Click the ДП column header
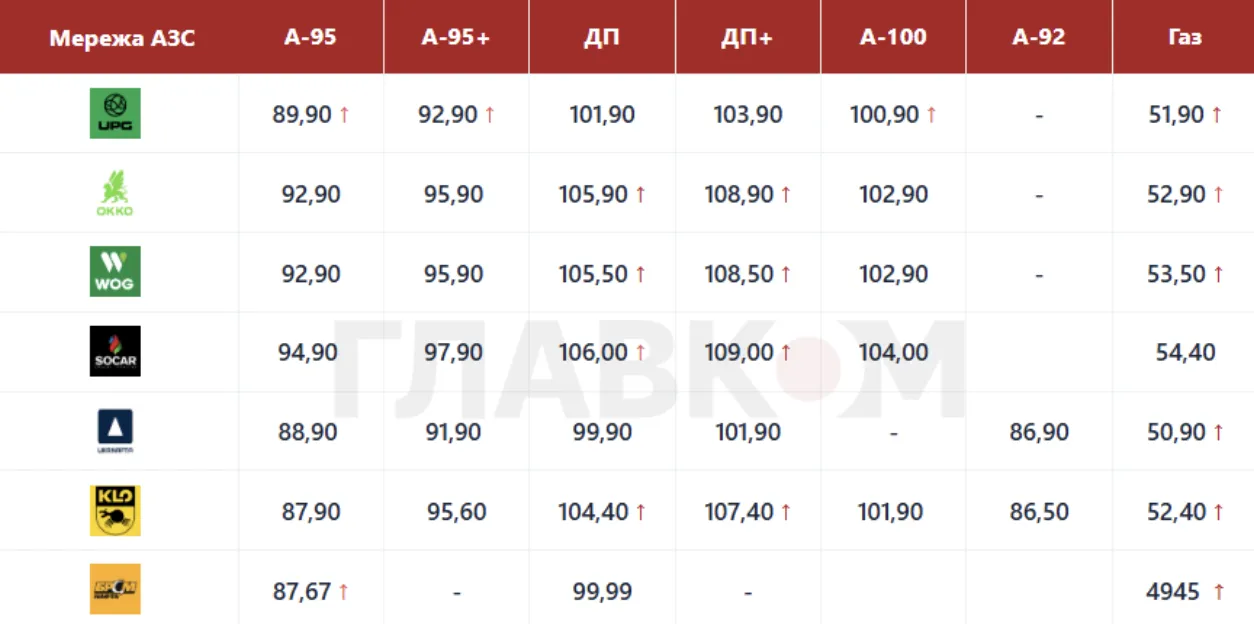 (602, 38)
